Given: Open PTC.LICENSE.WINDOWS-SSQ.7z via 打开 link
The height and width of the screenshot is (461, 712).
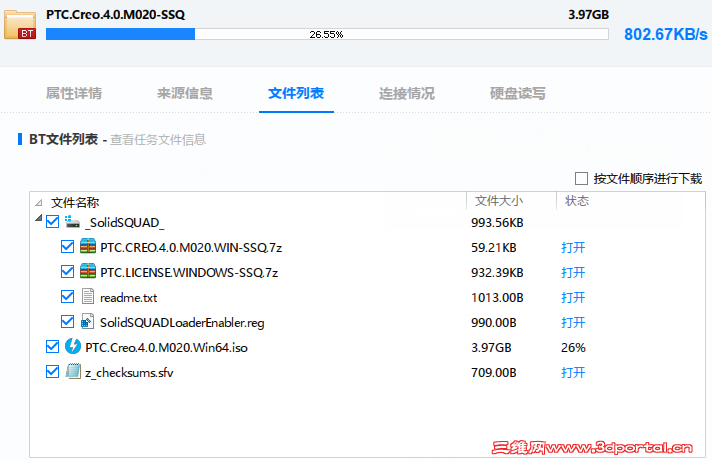Looking at the screenshot, I should coord(573,273).
